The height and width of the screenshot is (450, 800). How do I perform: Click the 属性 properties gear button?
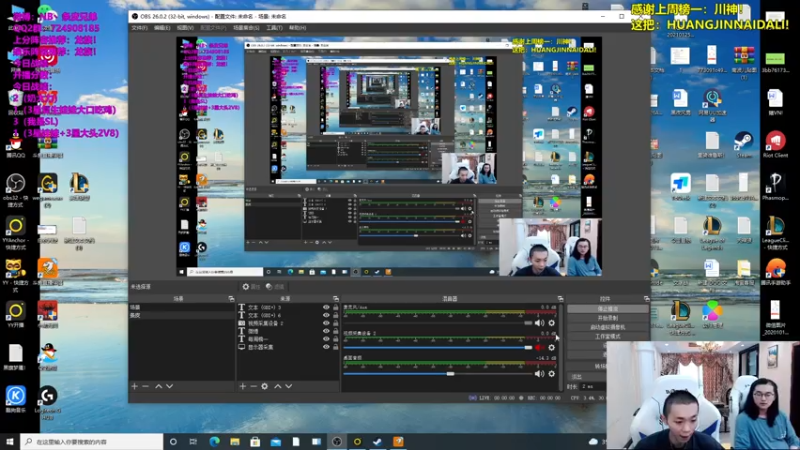(251, 287)
